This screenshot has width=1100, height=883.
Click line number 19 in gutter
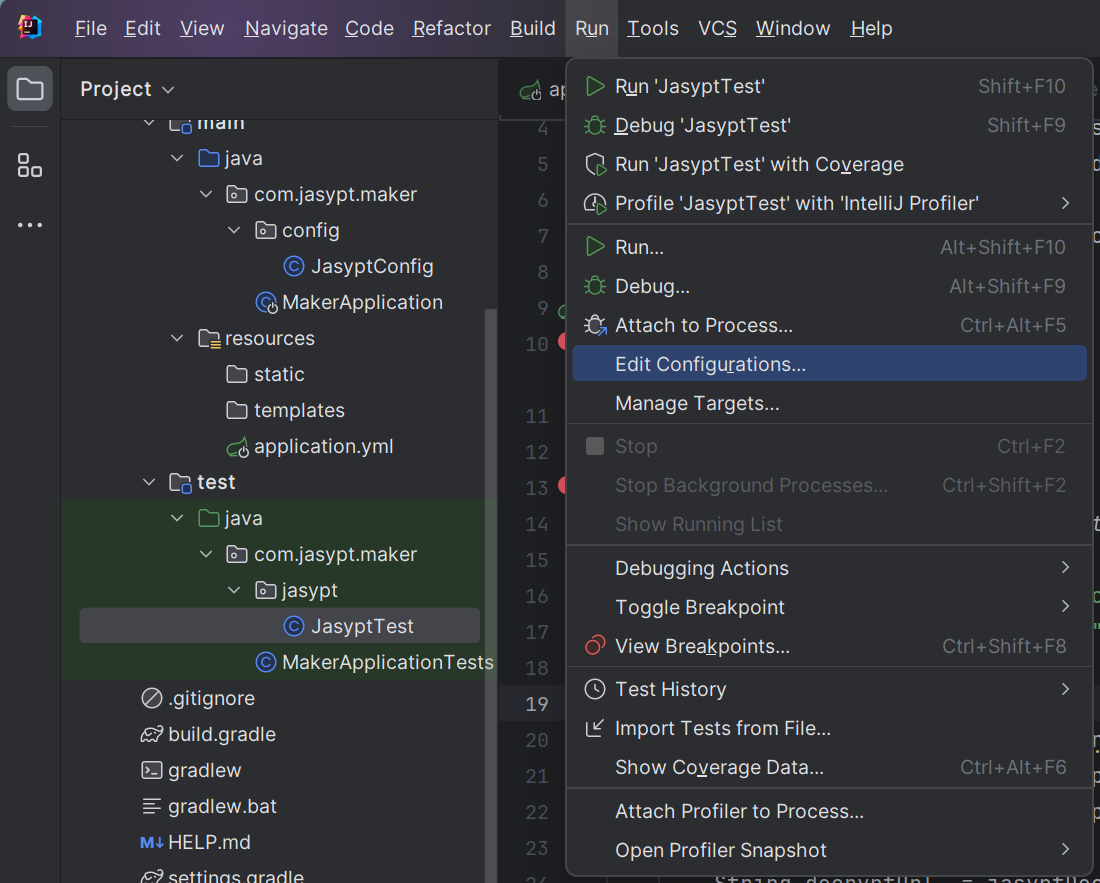(537, 703)
